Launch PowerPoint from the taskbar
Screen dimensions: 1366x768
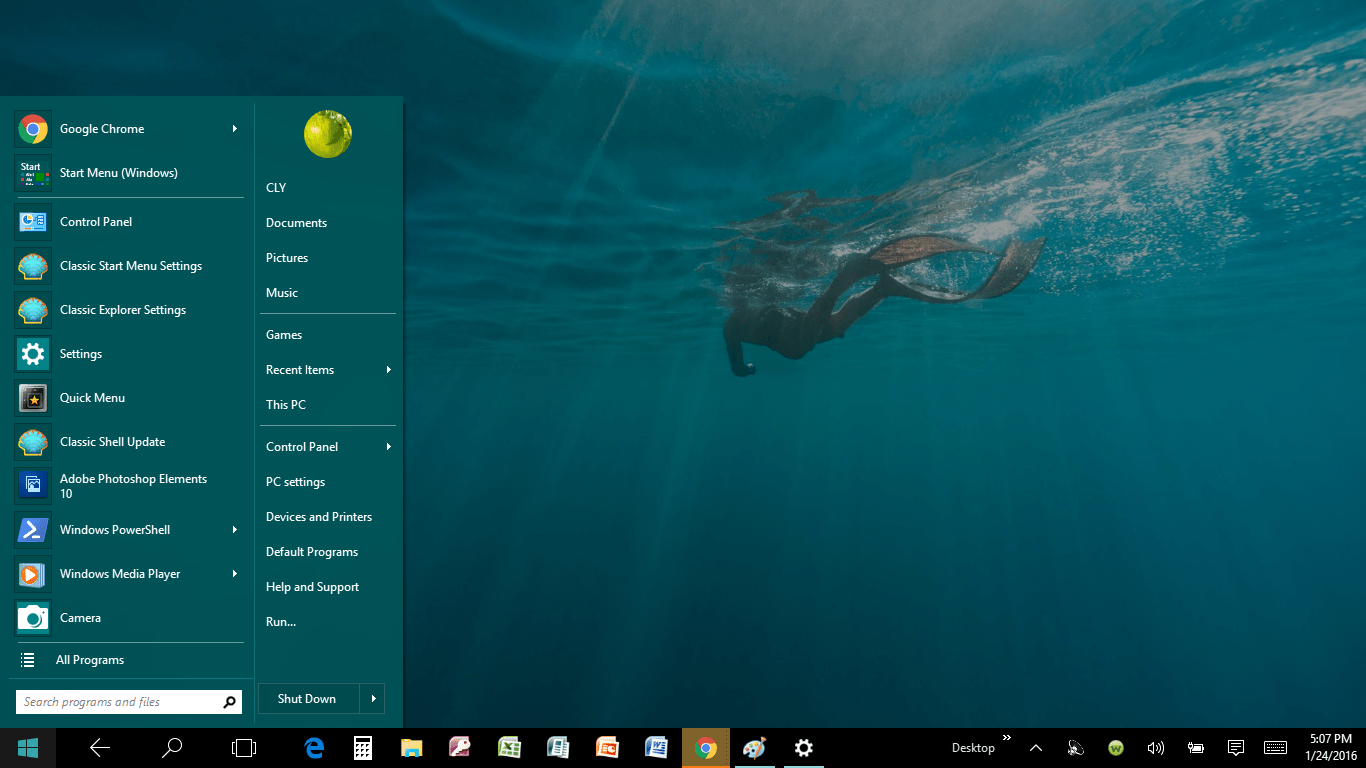(x=607, y=748)
